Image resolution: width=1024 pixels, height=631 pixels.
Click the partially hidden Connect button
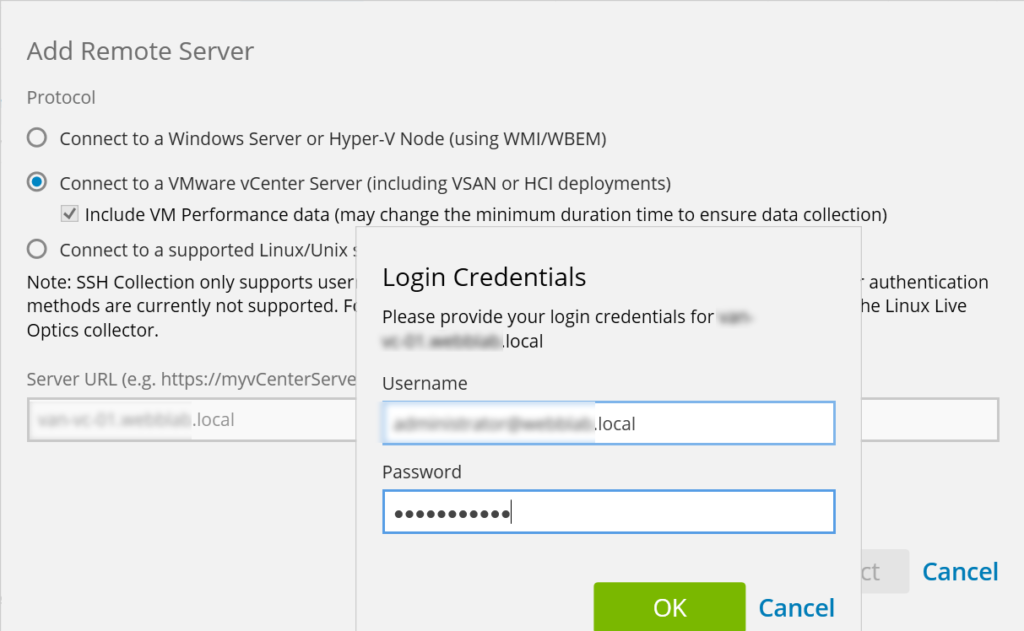pos(885,572)
